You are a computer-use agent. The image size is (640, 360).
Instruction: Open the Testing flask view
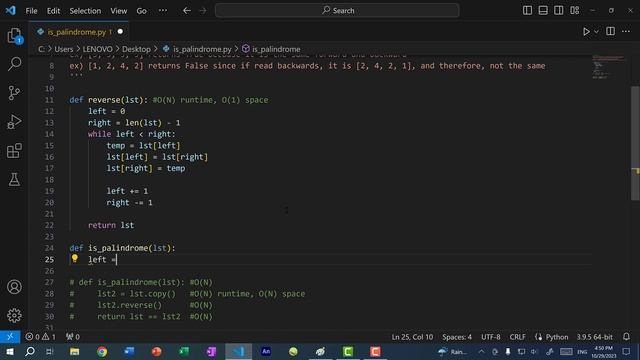click(14, 179)
